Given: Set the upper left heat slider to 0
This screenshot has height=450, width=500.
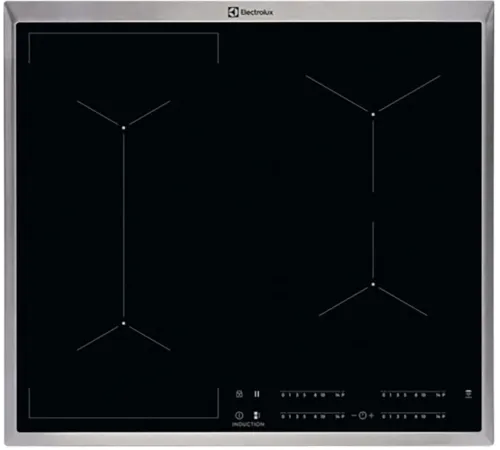Looking at the screenshot, I should (283, 395).
